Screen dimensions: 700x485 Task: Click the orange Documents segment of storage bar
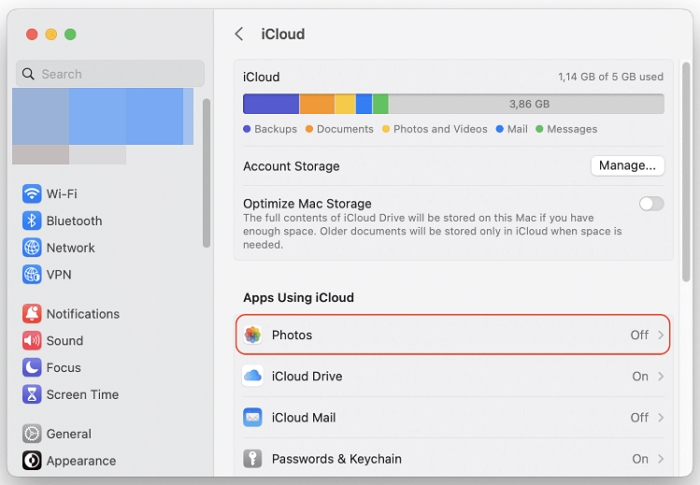pos(317,104)
